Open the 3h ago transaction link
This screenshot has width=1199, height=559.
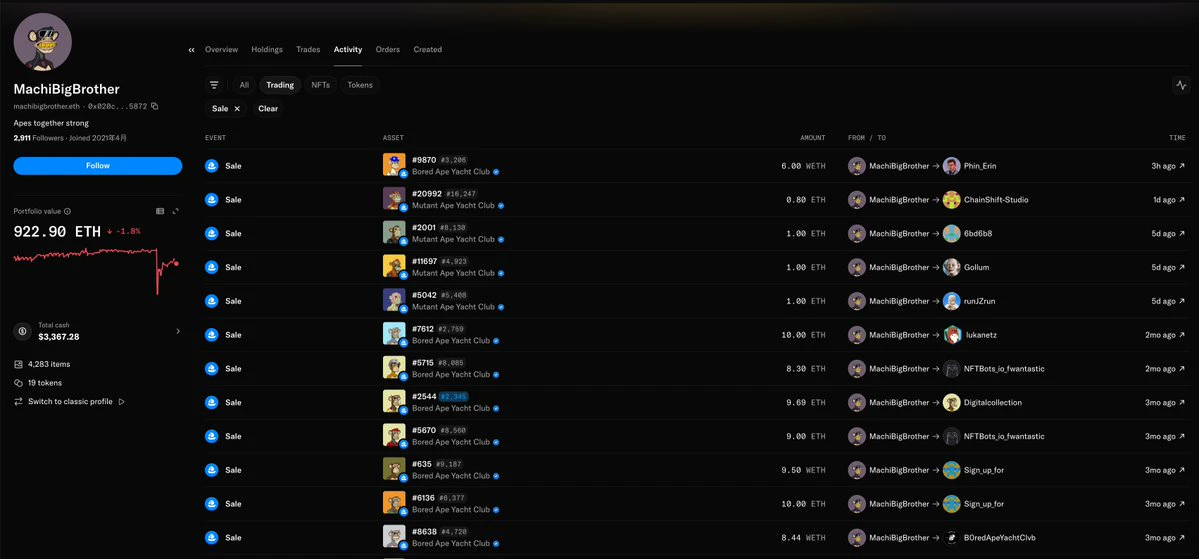coord(1168,166)
